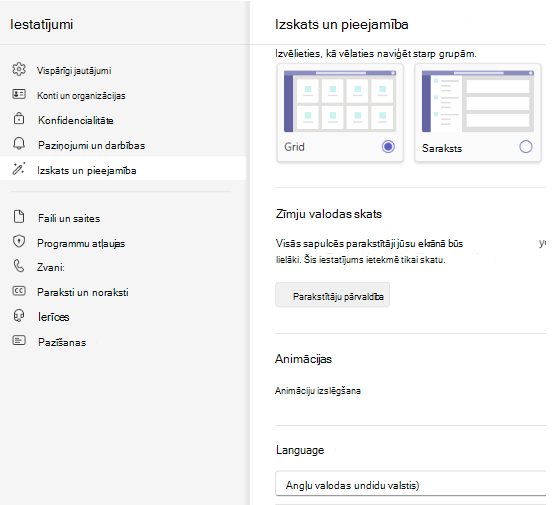Click the Saraksts layout preview thumbnail
553x505 pixels.
478,101
